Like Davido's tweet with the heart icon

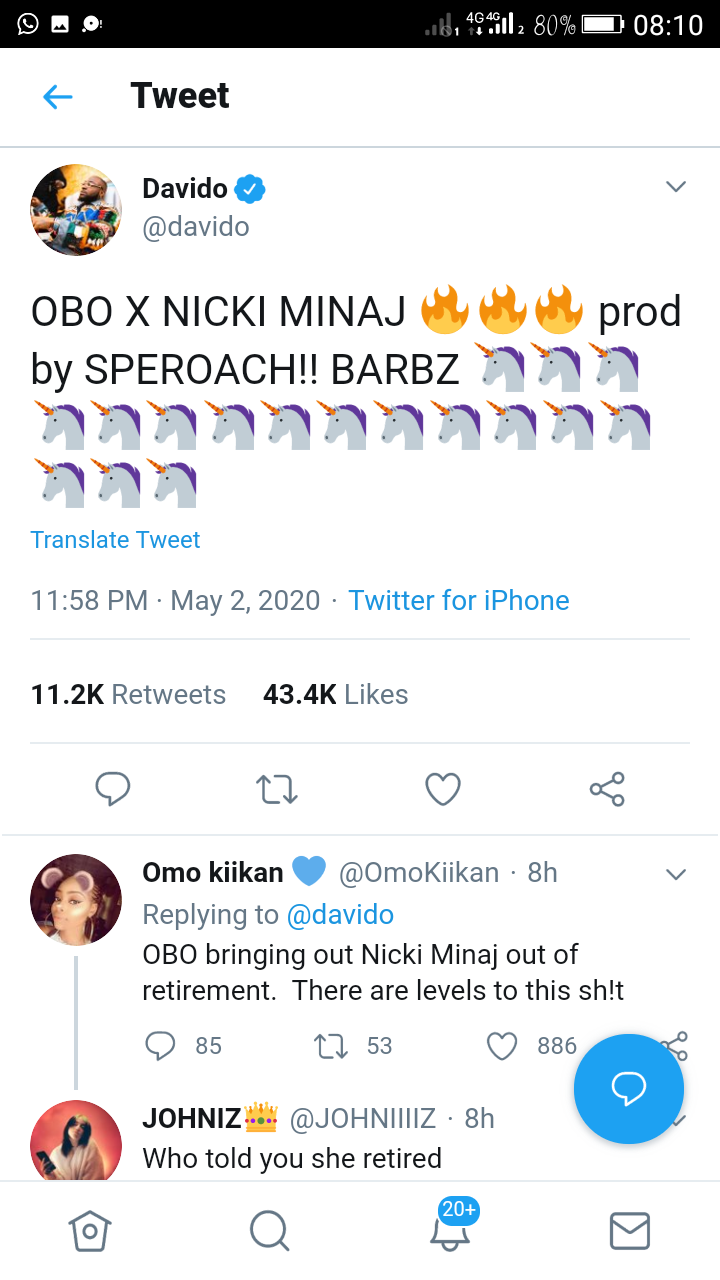[443, 789]
